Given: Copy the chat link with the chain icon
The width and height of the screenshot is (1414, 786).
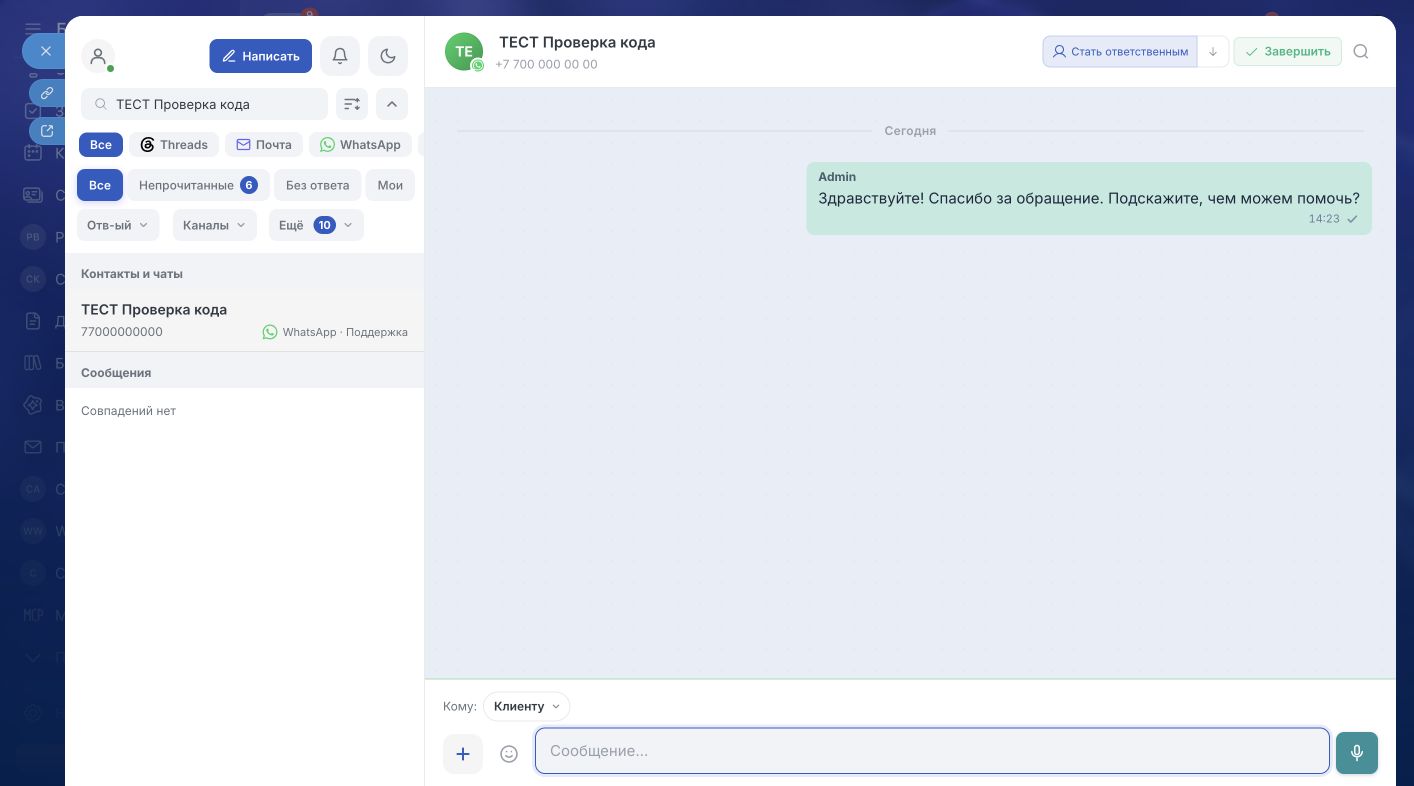Looking at the screenshot, I should point(47,93).
